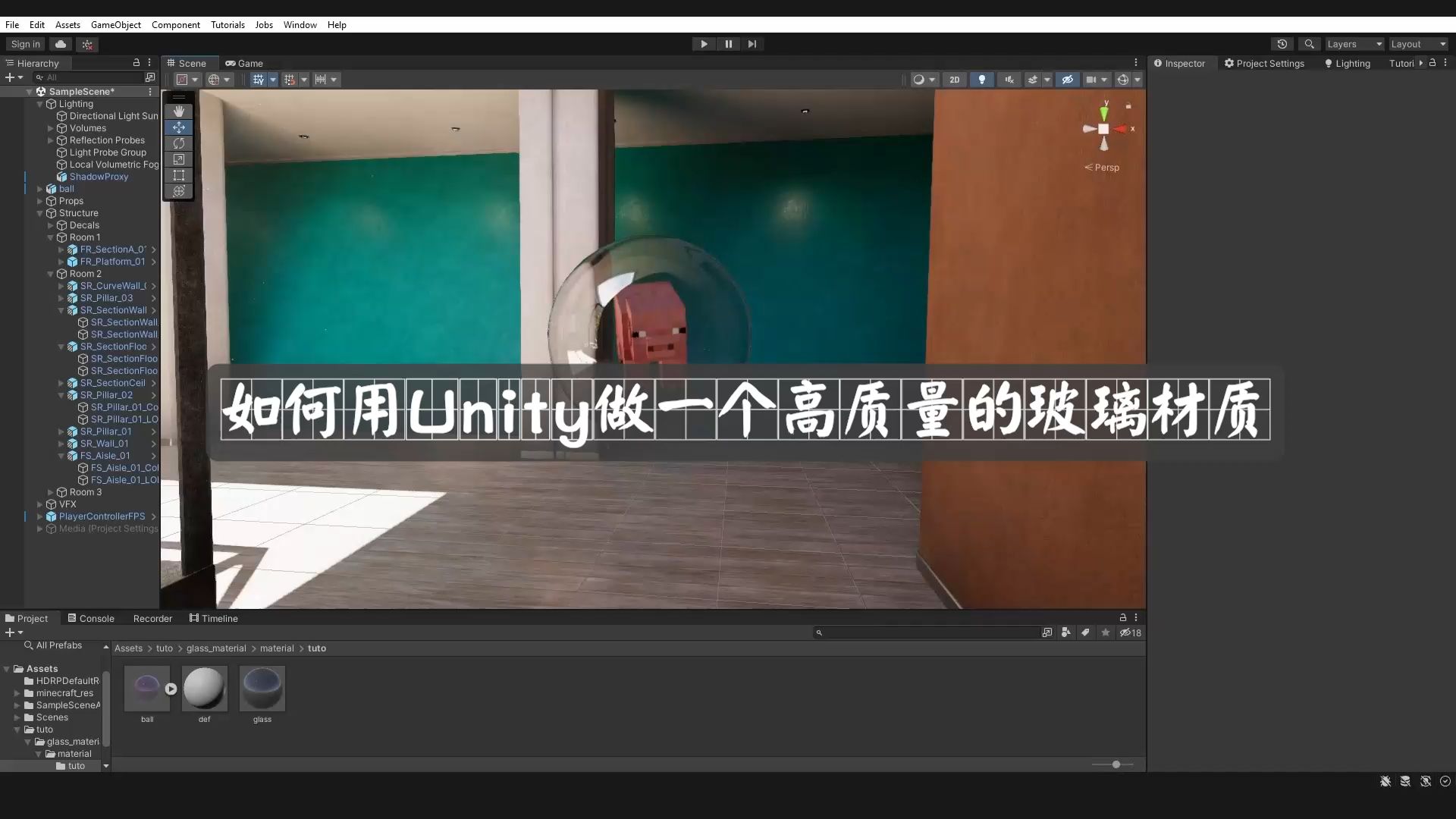Toggle the Hierarchy panel lock
This screenshot has width=1456, height=819.
pyautogui.click(x=136, y=63)
